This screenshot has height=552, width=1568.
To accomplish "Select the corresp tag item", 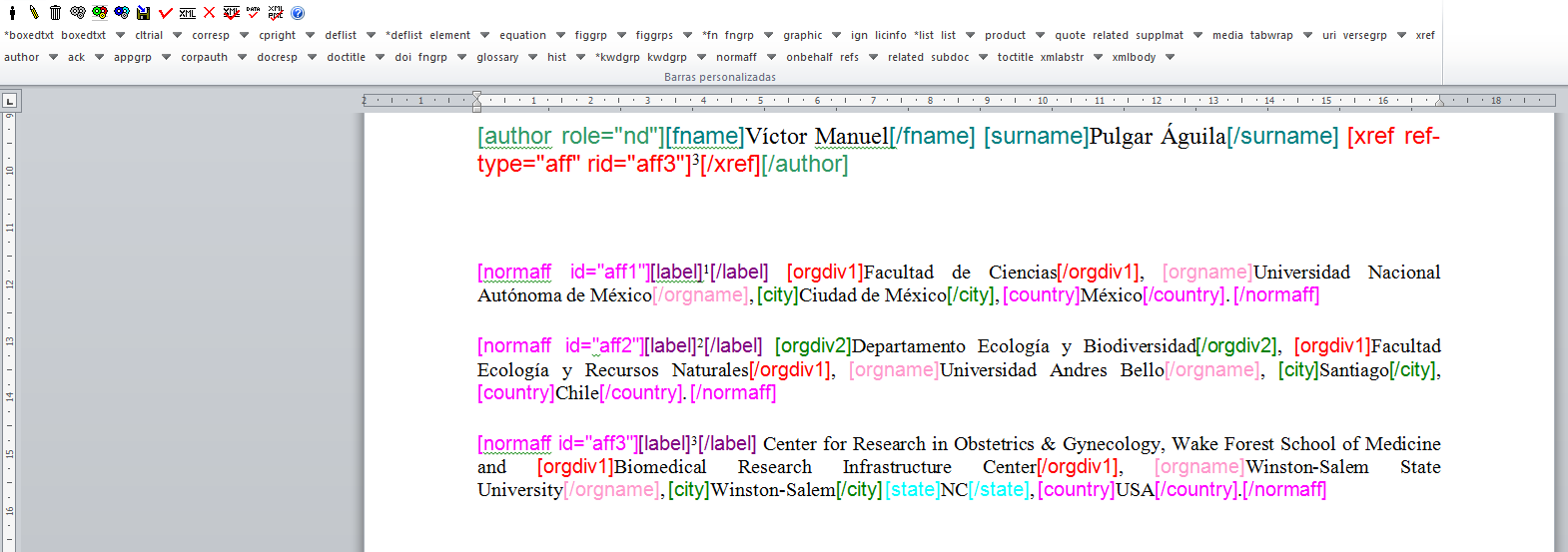I will [211, 35].
